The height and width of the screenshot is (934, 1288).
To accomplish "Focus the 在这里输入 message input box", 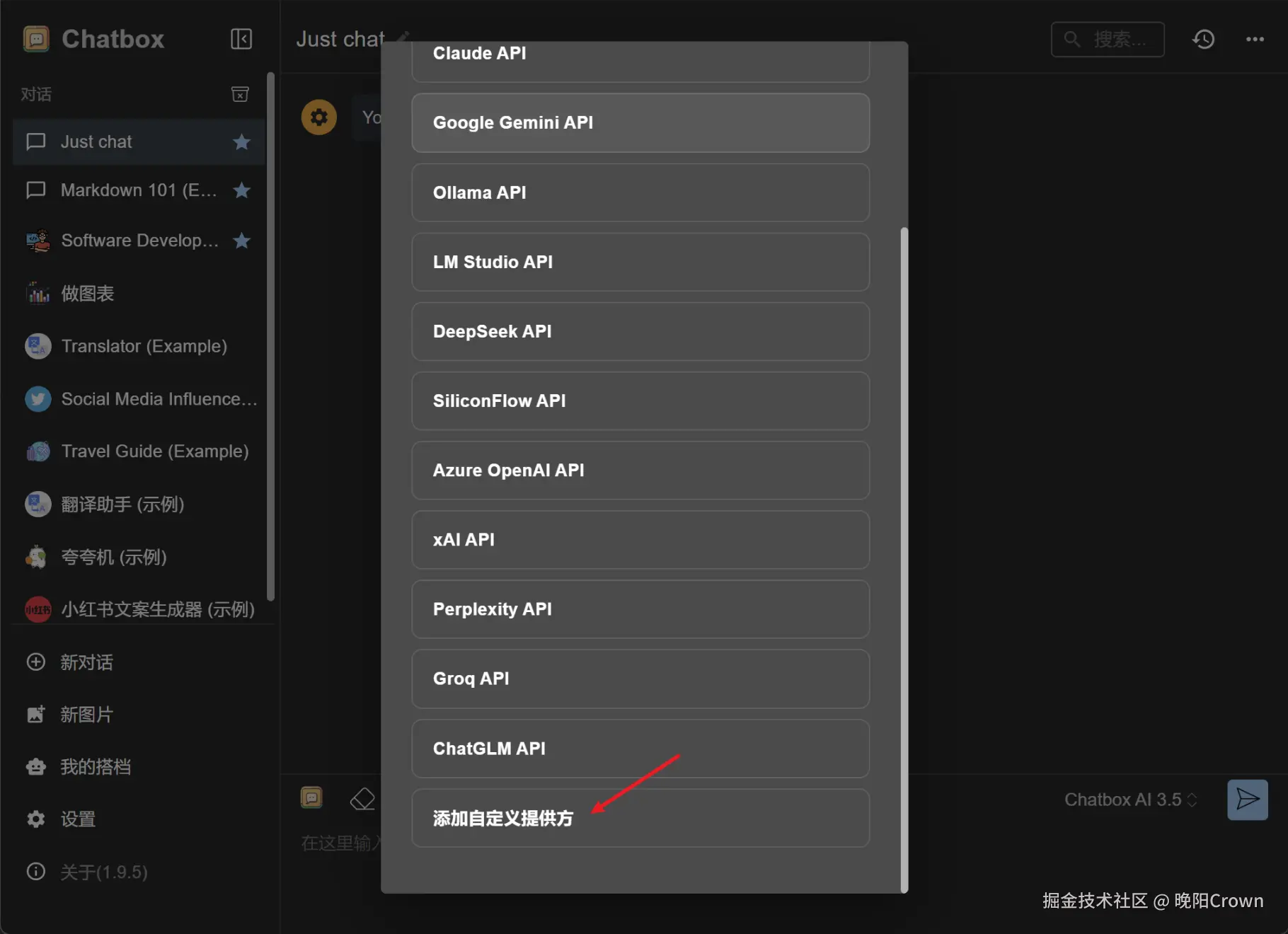I will (x=340, y=843).
